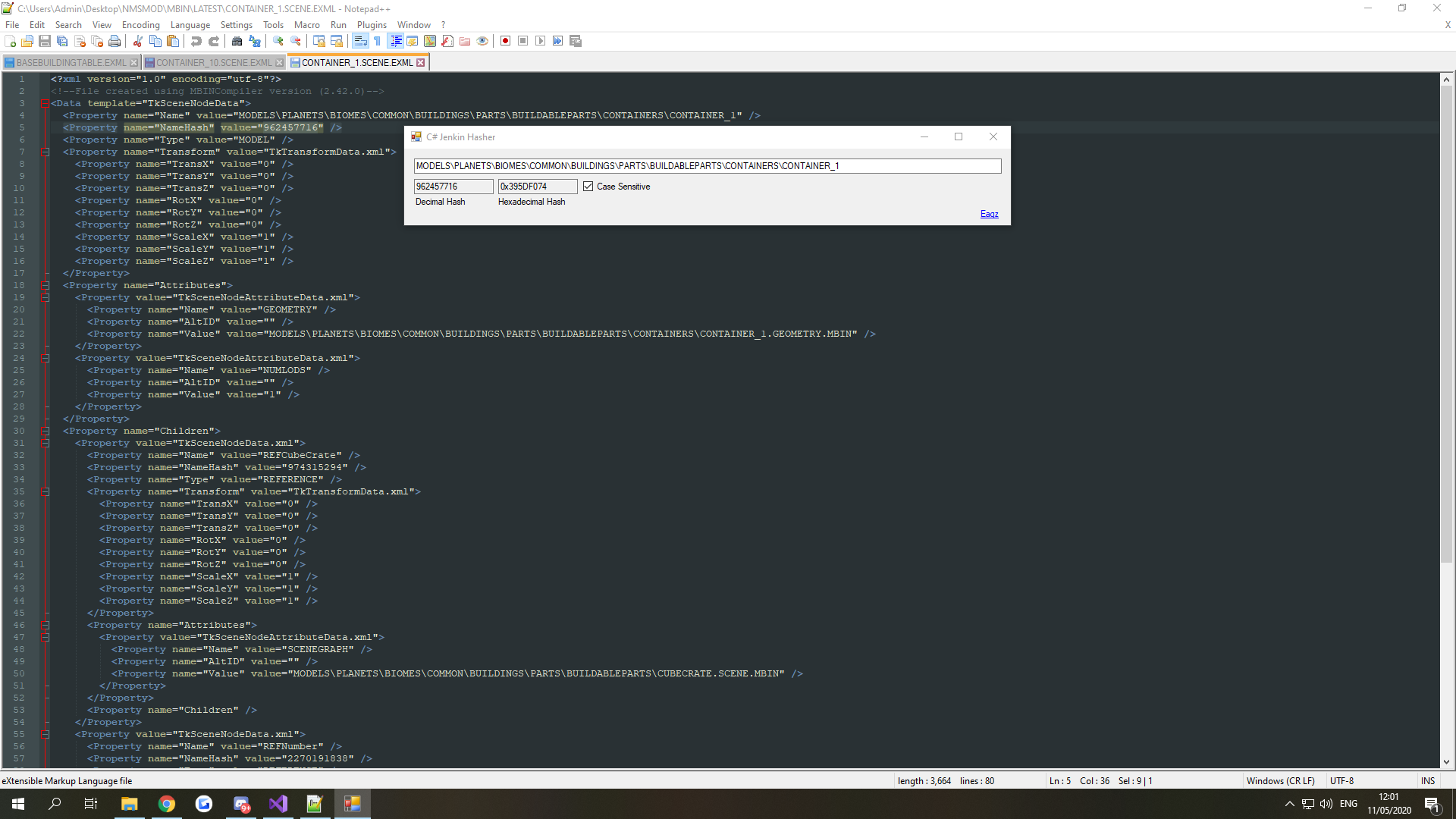Click the editor scrollbar down arrow
Screen dimensions: 1456x819
[x=1446, y=762]
